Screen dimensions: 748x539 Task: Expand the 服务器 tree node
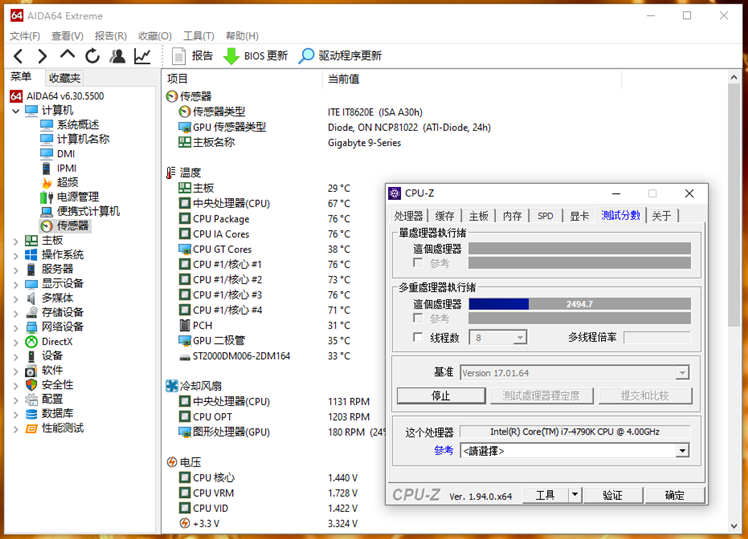tap(16, 270)
